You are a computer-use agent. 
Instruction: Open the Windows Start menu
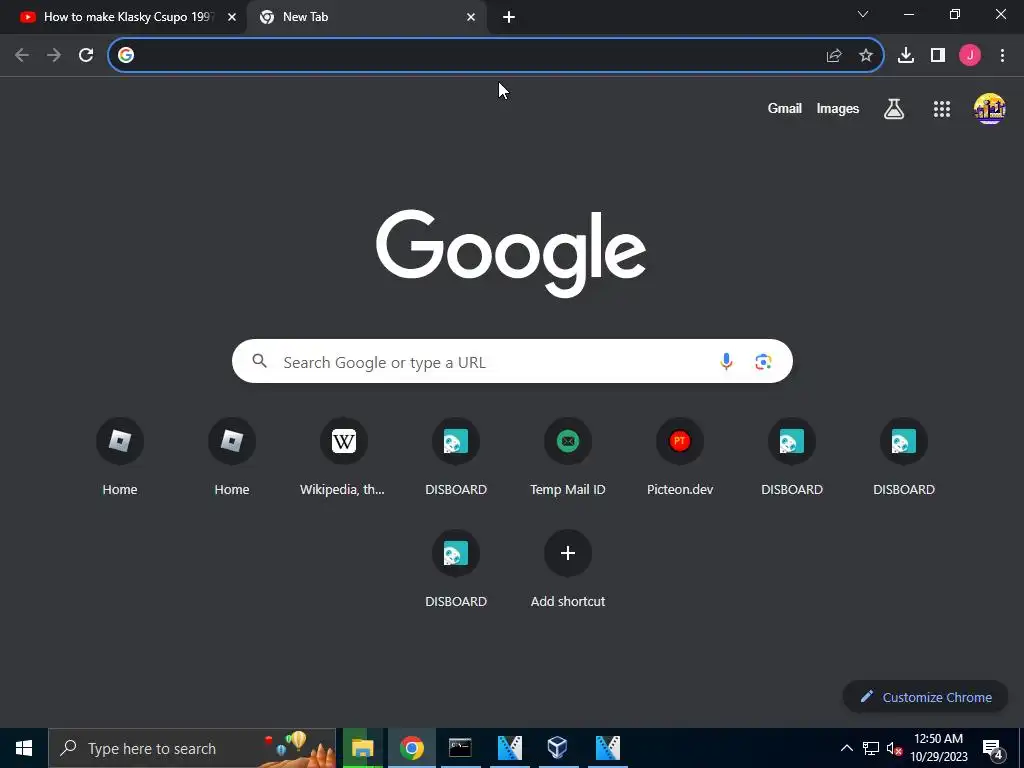(24, 748)
